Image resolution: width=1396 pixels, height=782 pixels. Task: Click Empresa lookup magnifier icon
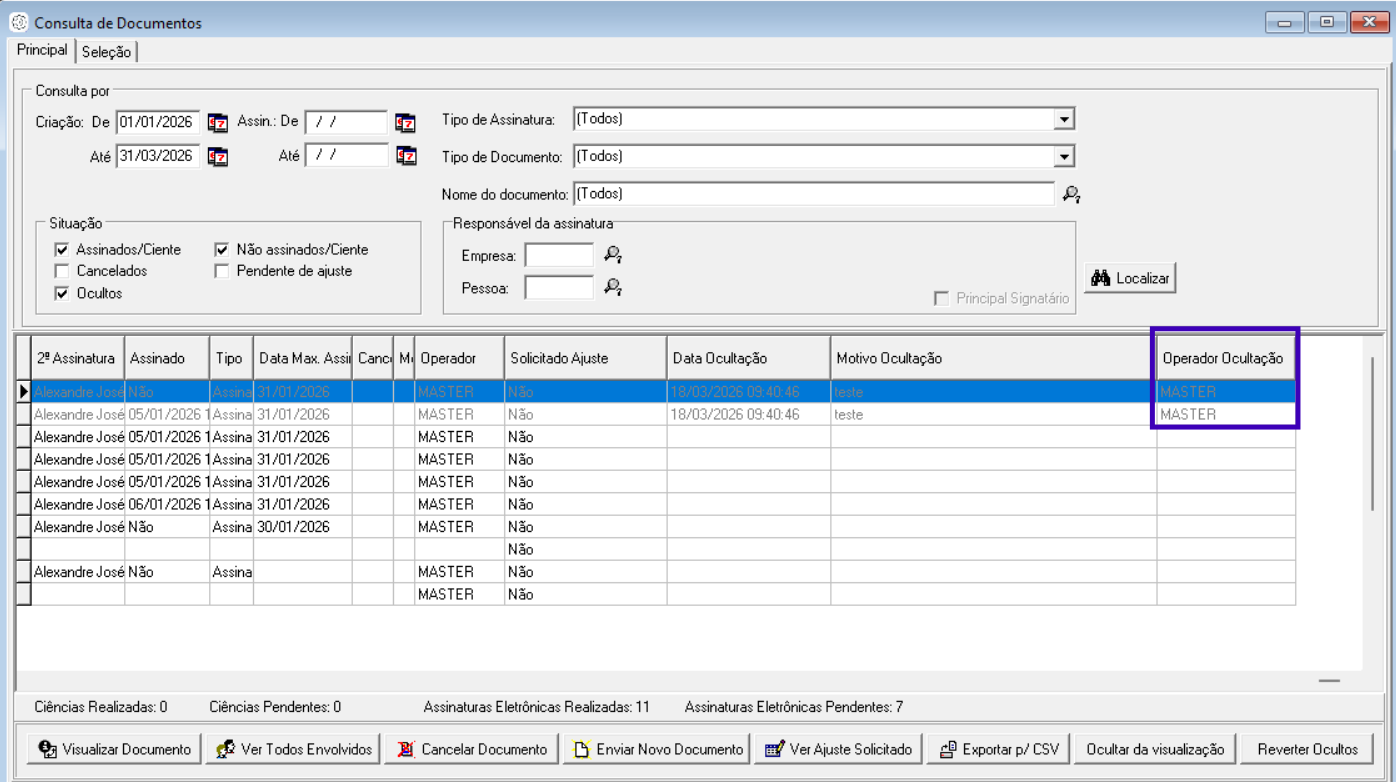pos(613,256)
